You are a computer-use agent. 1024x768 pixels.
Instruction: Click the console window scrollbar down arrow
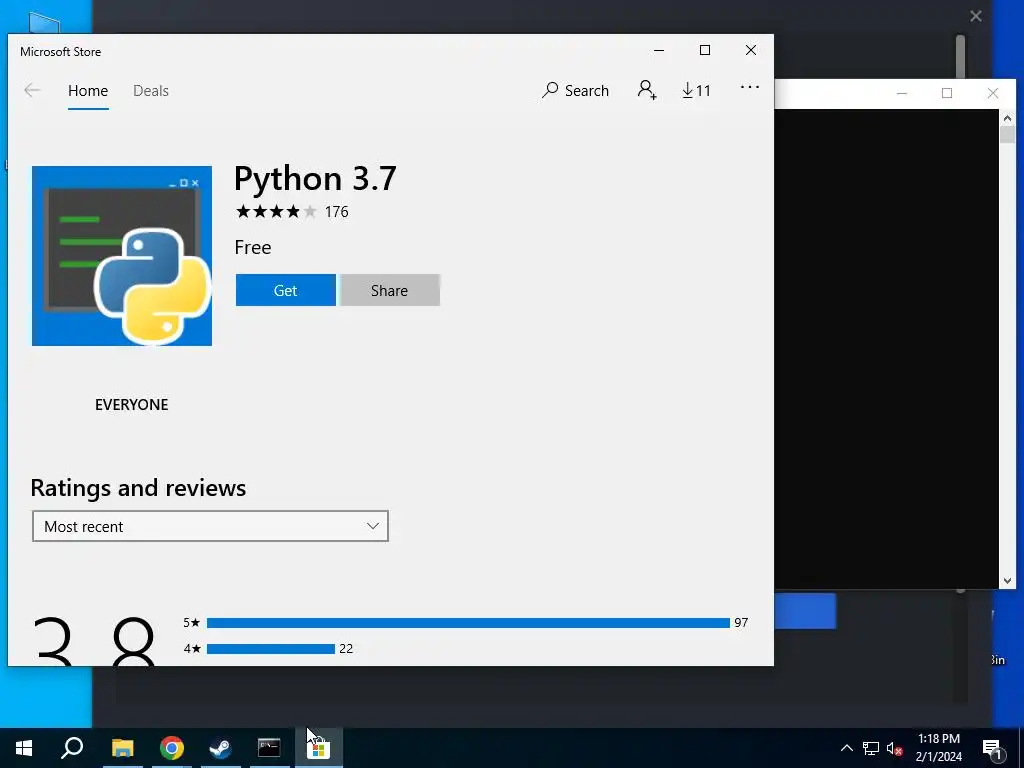coord(1007,581)
